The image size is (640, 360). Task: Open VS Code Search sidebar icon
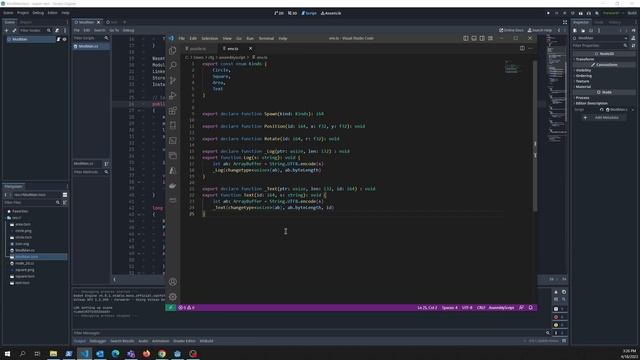(173, 65)
